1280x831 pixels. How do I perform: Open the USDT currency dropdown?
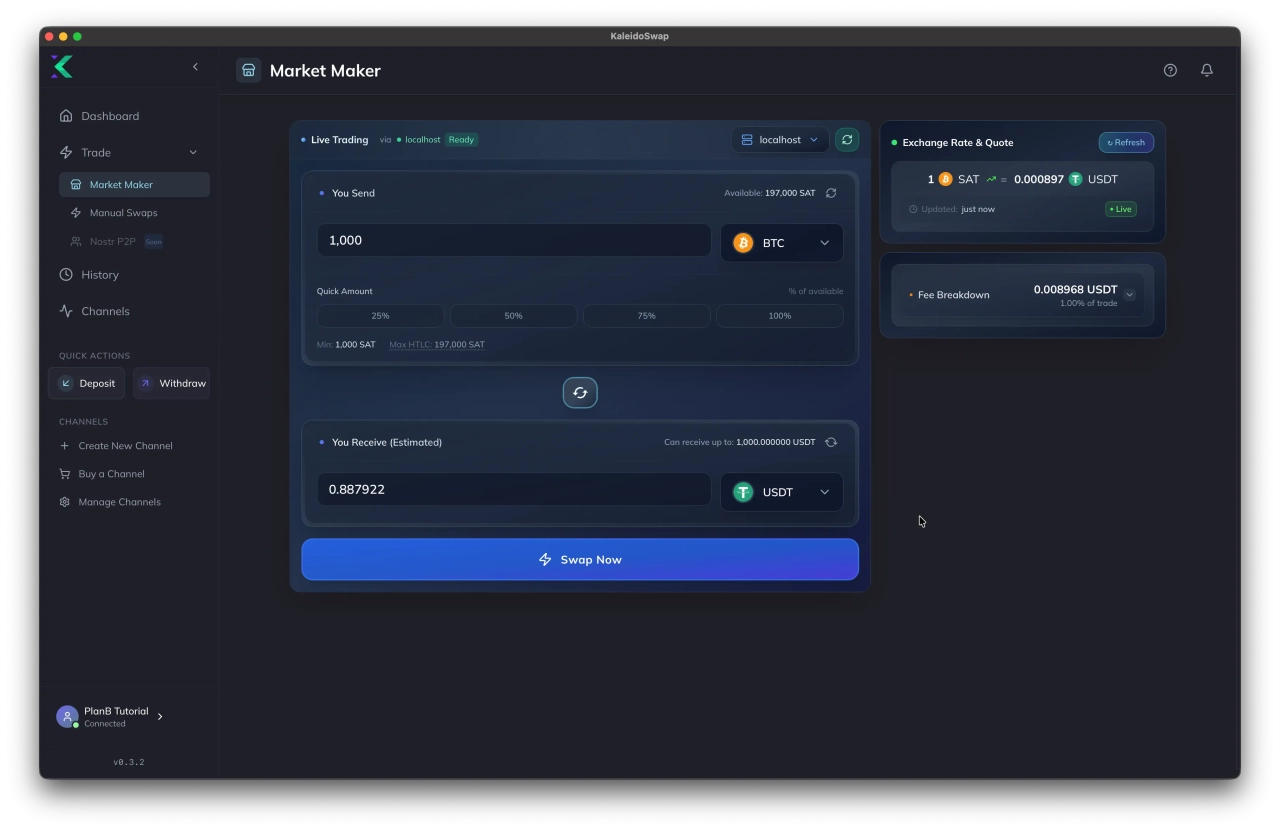coord(782,491)
